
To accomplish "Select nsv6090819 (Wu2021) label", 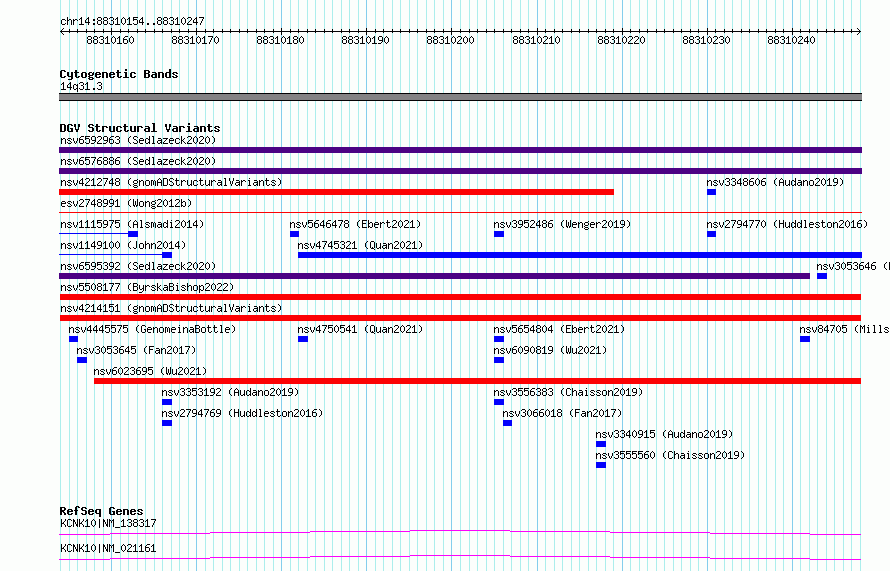I will (550, 350).
